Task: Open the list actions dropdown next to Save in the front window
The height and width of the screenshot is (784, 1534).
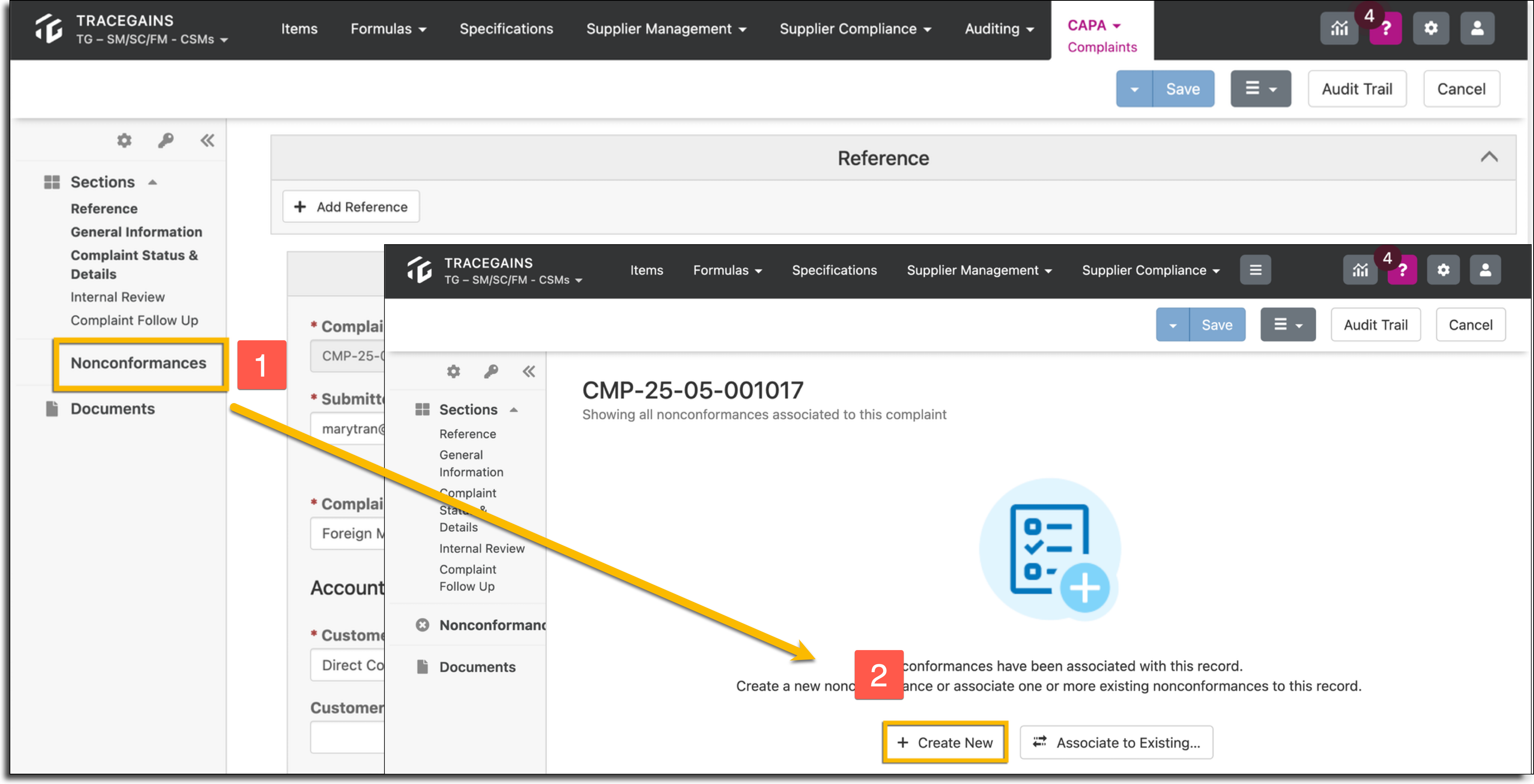Action: (1288, 325)
